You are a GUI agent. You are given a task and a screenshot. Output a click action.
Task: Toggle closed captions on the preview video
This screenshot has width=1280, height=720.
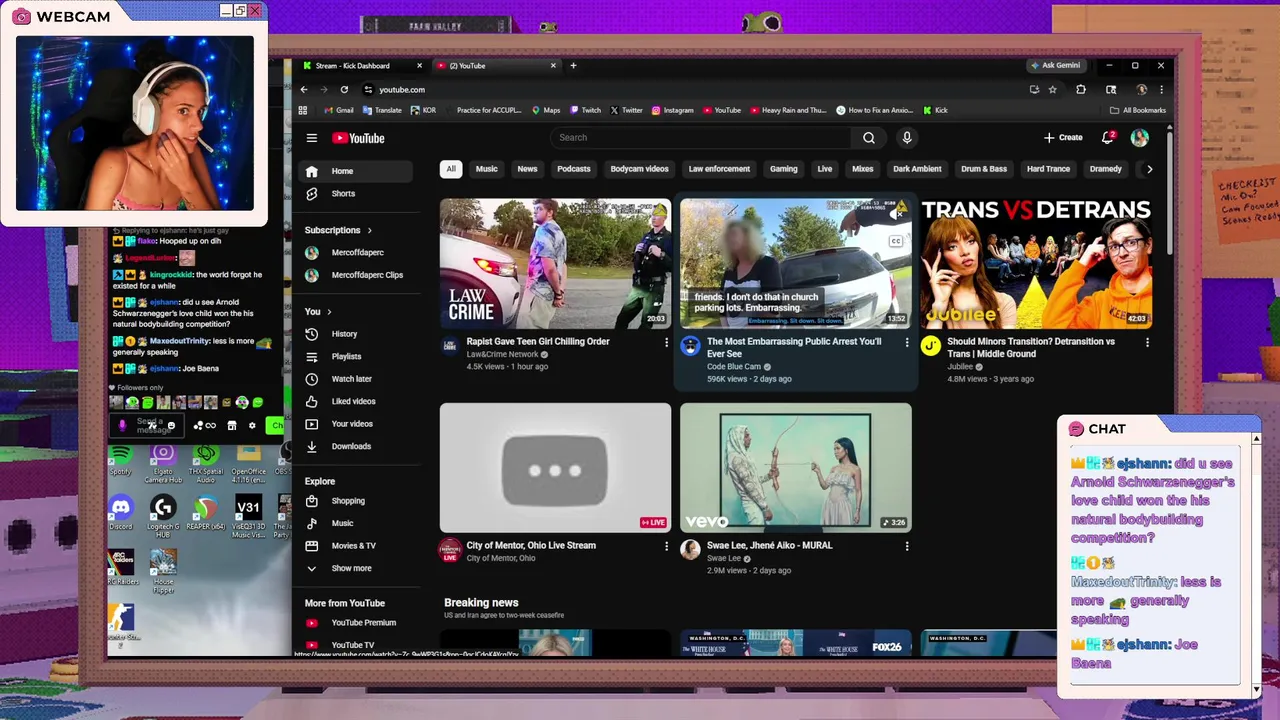896,241
